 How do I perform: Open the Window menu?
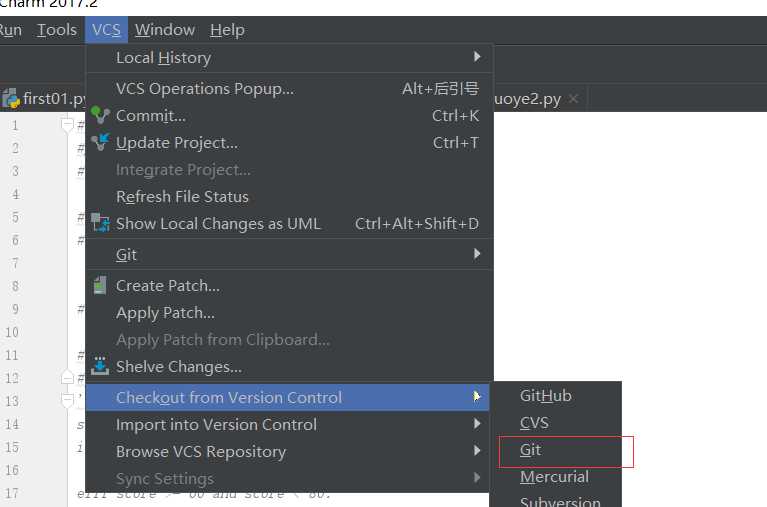point(165,30)
